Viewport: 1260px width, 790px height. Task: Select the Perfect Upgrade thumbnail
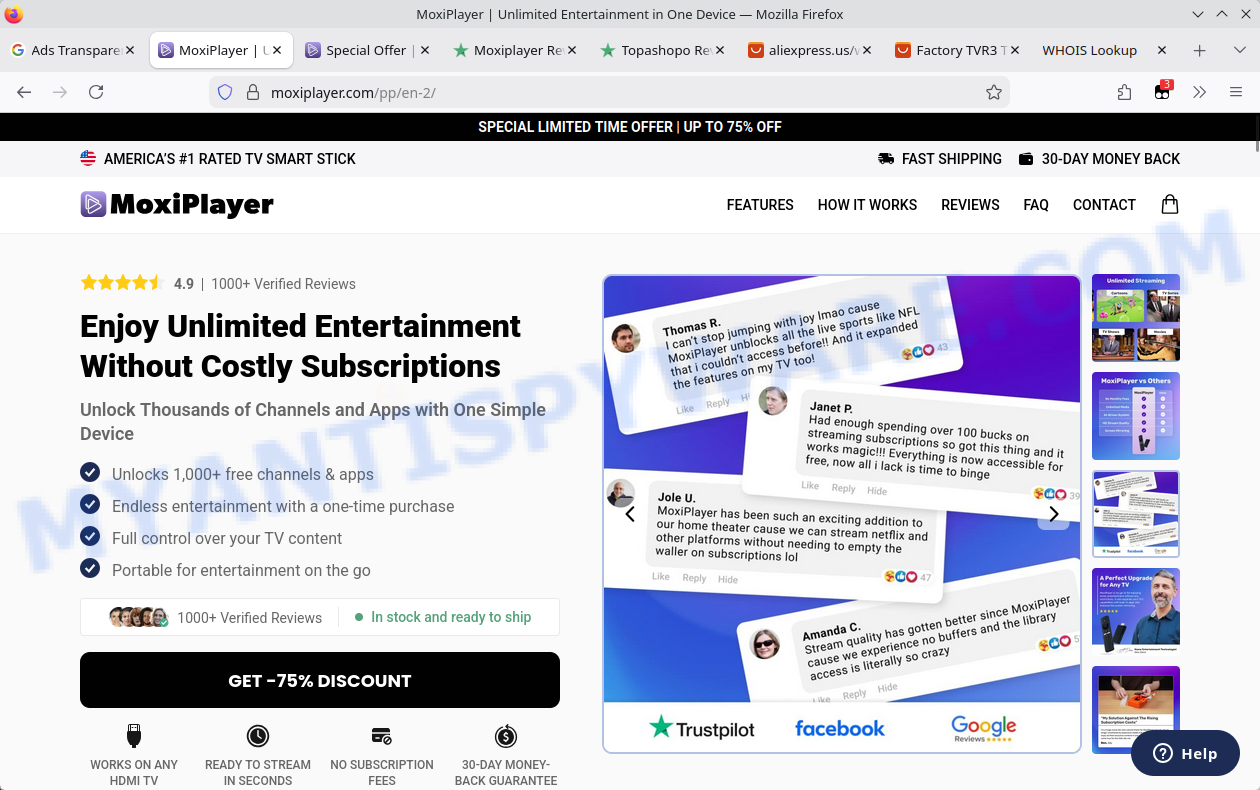(1136, 611)
